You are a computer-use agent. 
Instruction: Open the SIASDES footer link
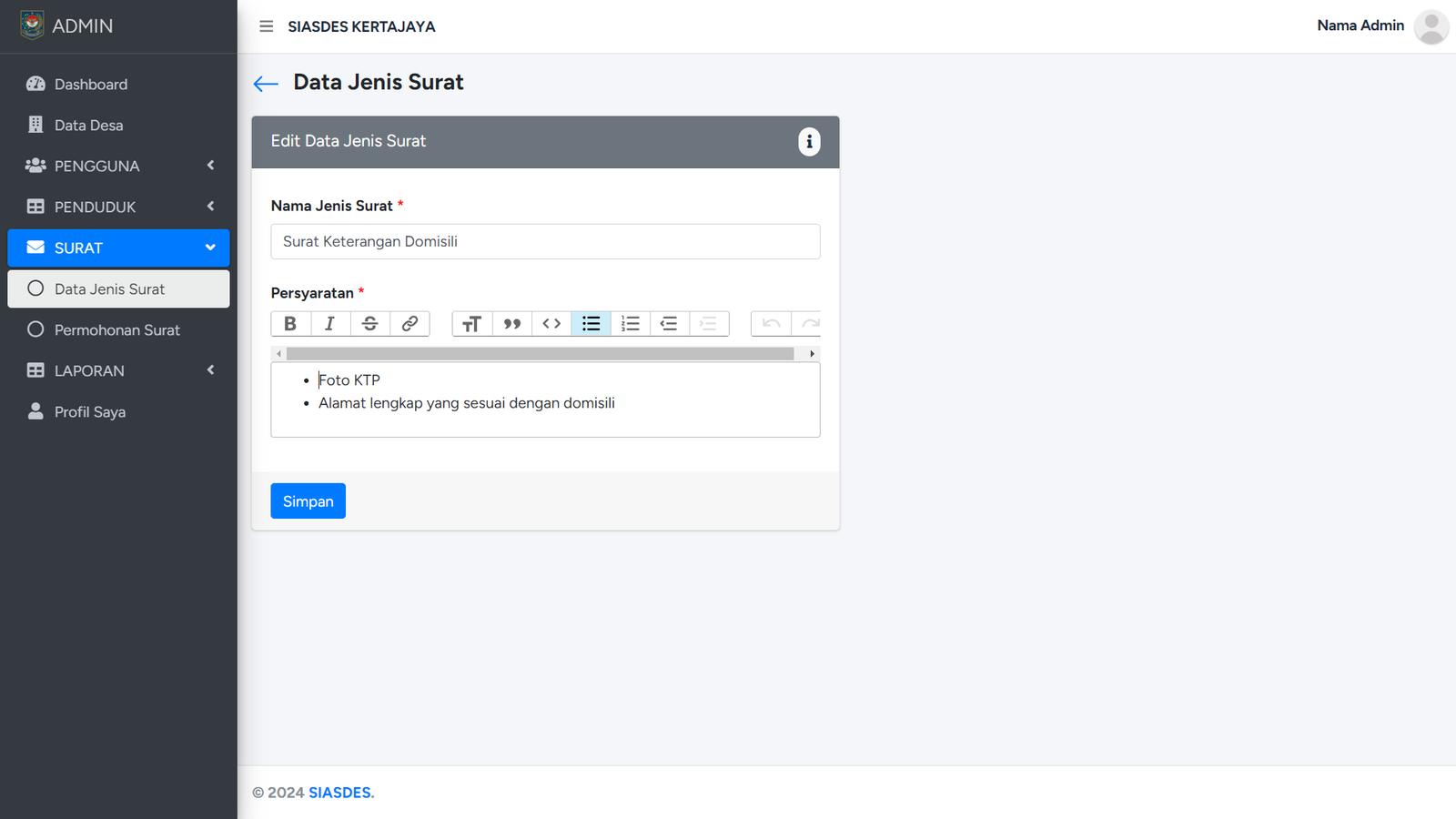coord(339,793)
